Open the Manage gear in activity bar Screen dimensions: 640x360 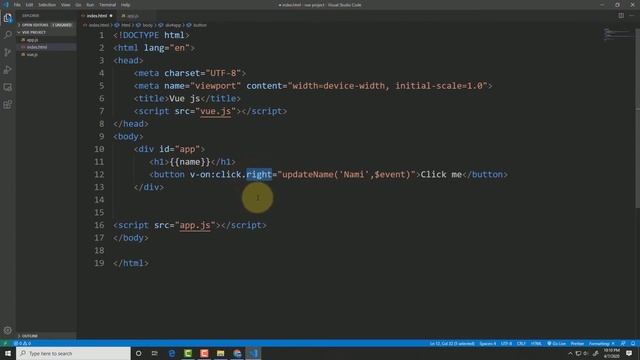(8, 330)
